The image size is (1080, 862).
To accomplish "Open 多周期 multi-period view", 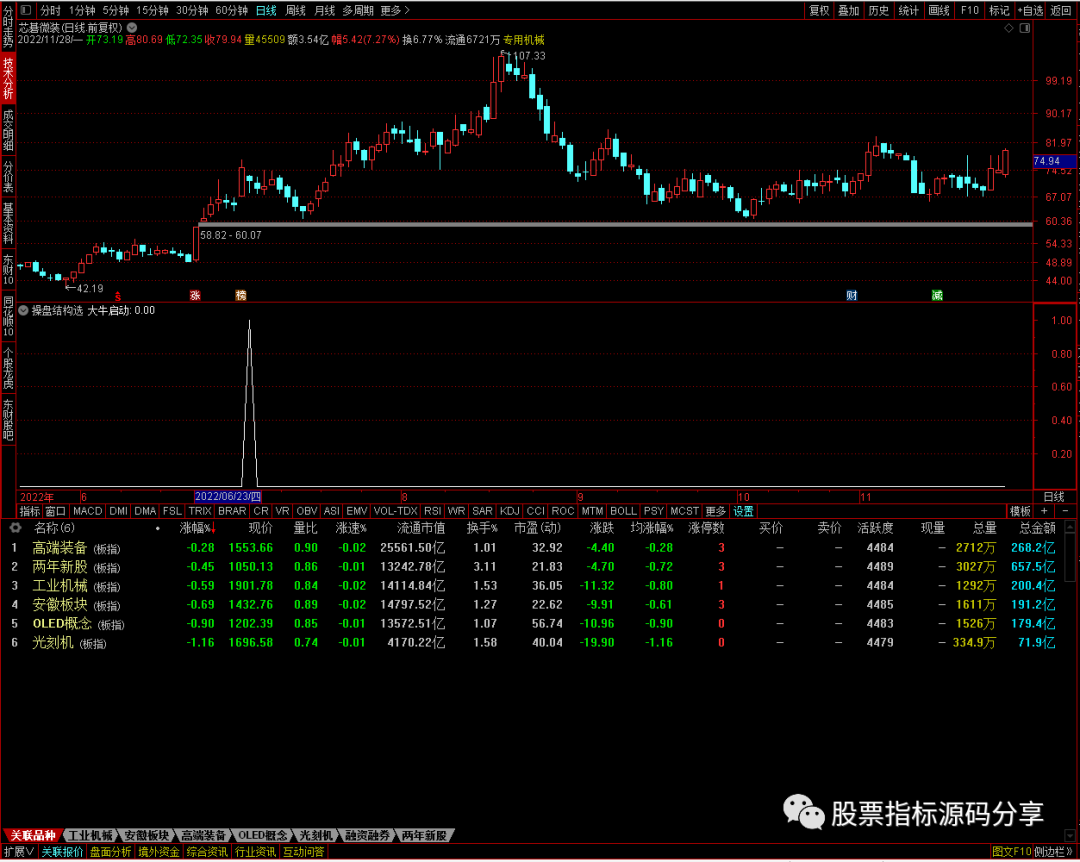I will point(358,10).
